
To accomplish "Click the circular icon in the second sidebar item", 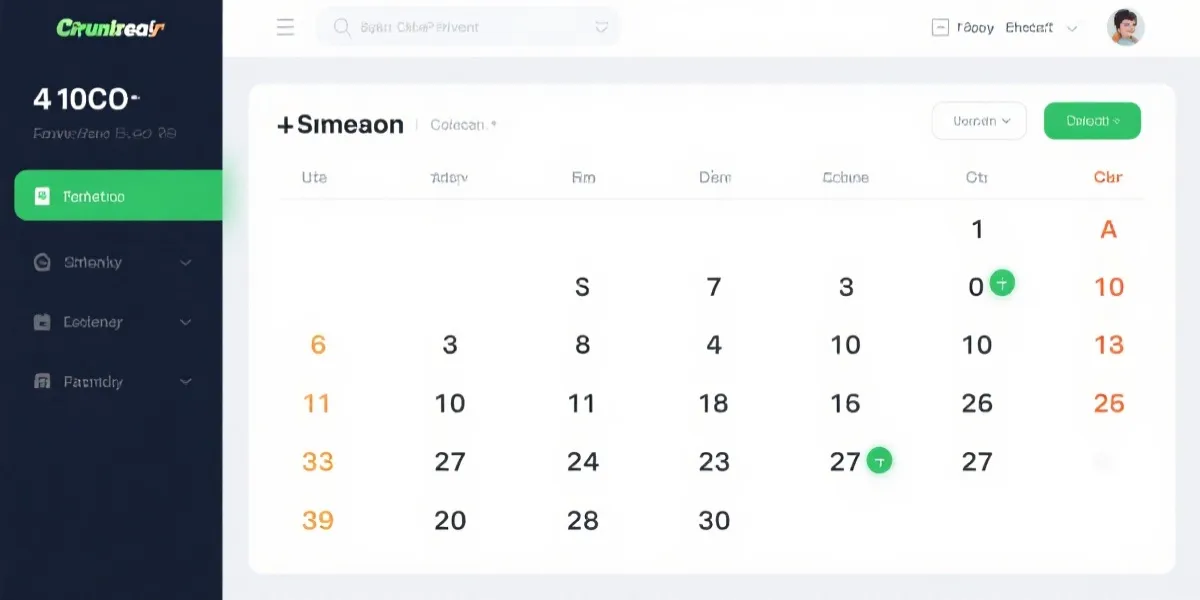I will [x=42, y=263].
